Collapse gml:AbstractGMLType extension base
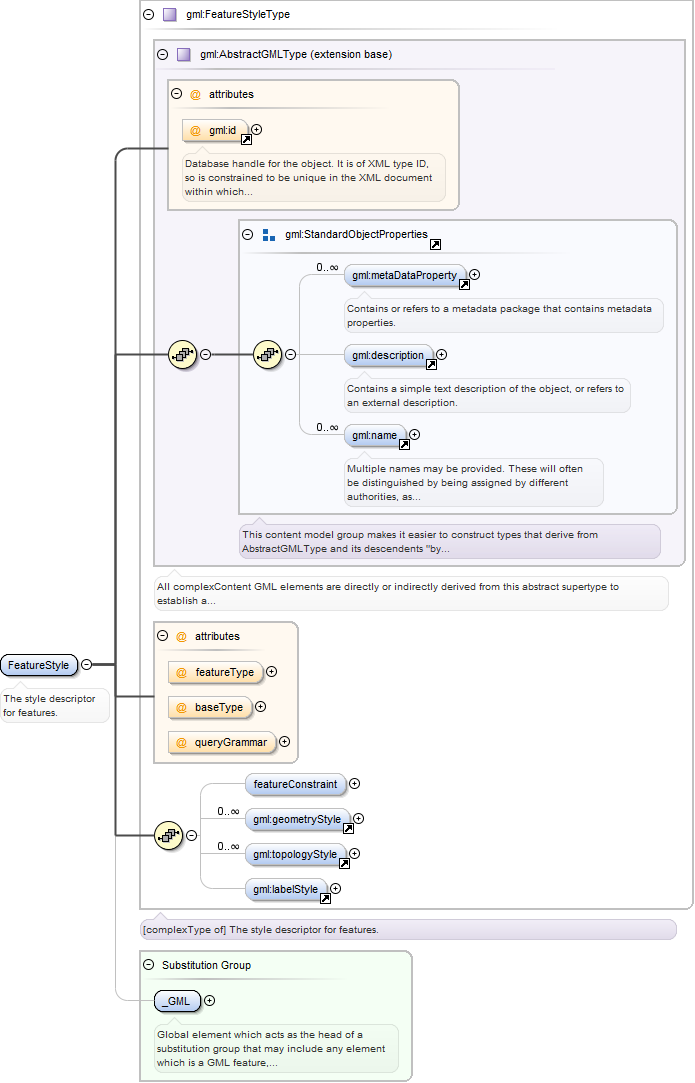The image size is (695, 1083). (x=162, y=54)
